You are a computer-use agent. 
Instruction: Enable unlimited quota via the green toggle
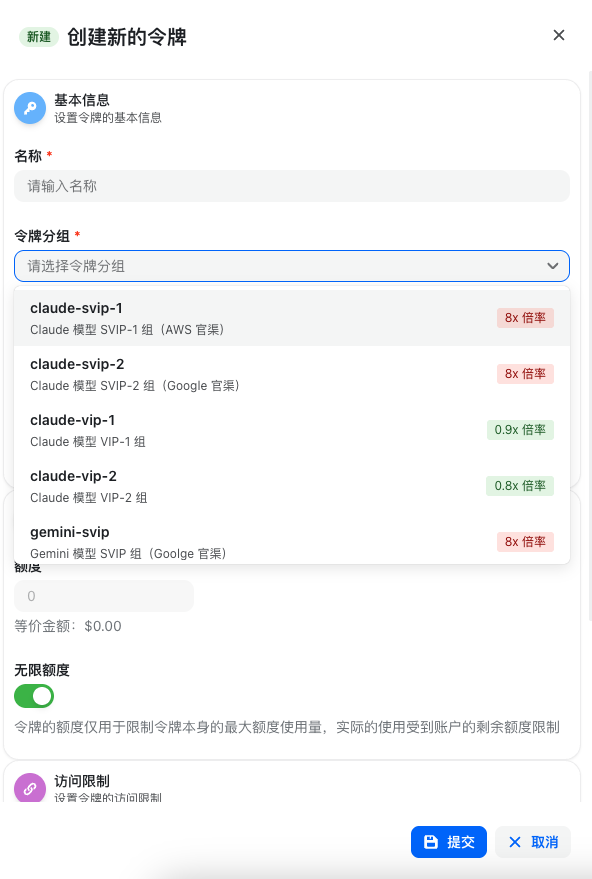point(34,696)
